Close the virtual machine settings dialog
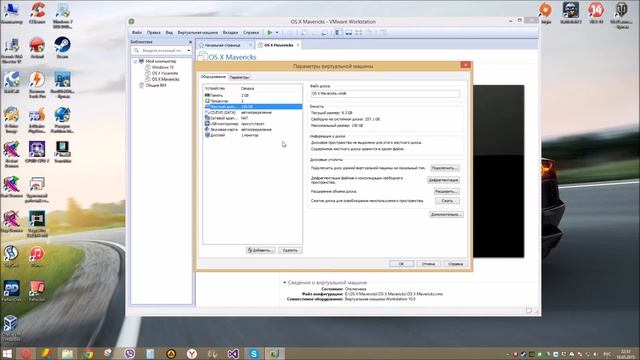Viewport: 640px width, 360px height. point(465,65)
